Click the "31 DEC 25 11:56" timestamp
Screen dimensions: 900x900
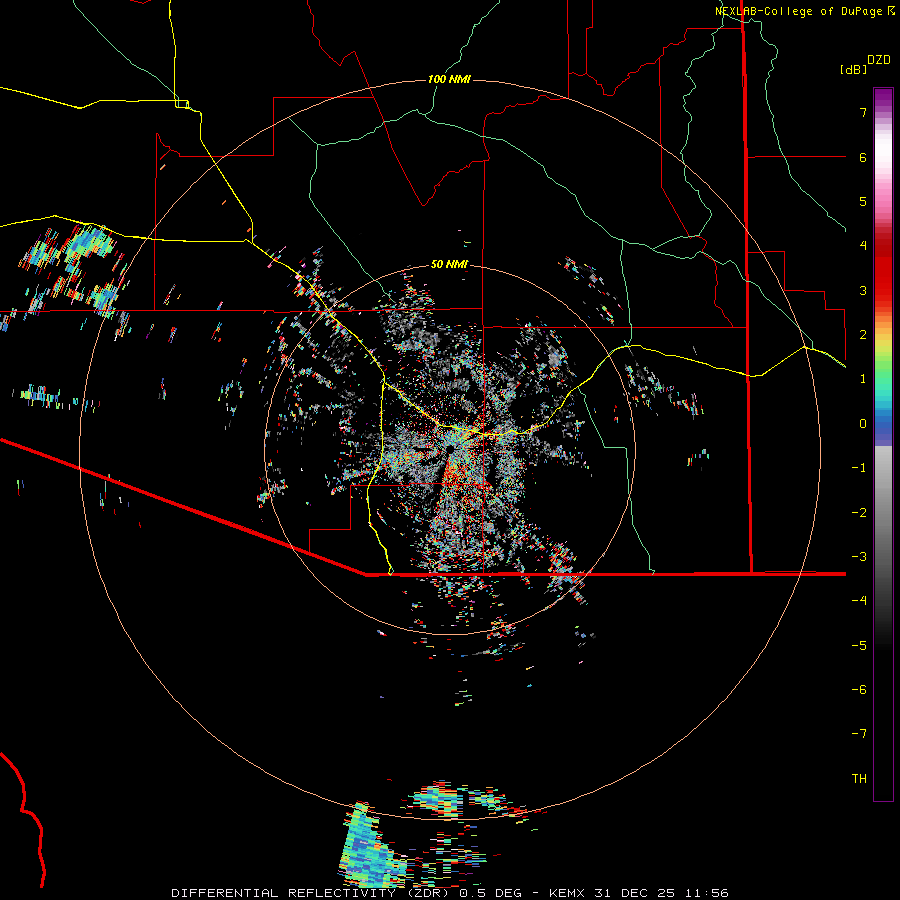[661, 893]
